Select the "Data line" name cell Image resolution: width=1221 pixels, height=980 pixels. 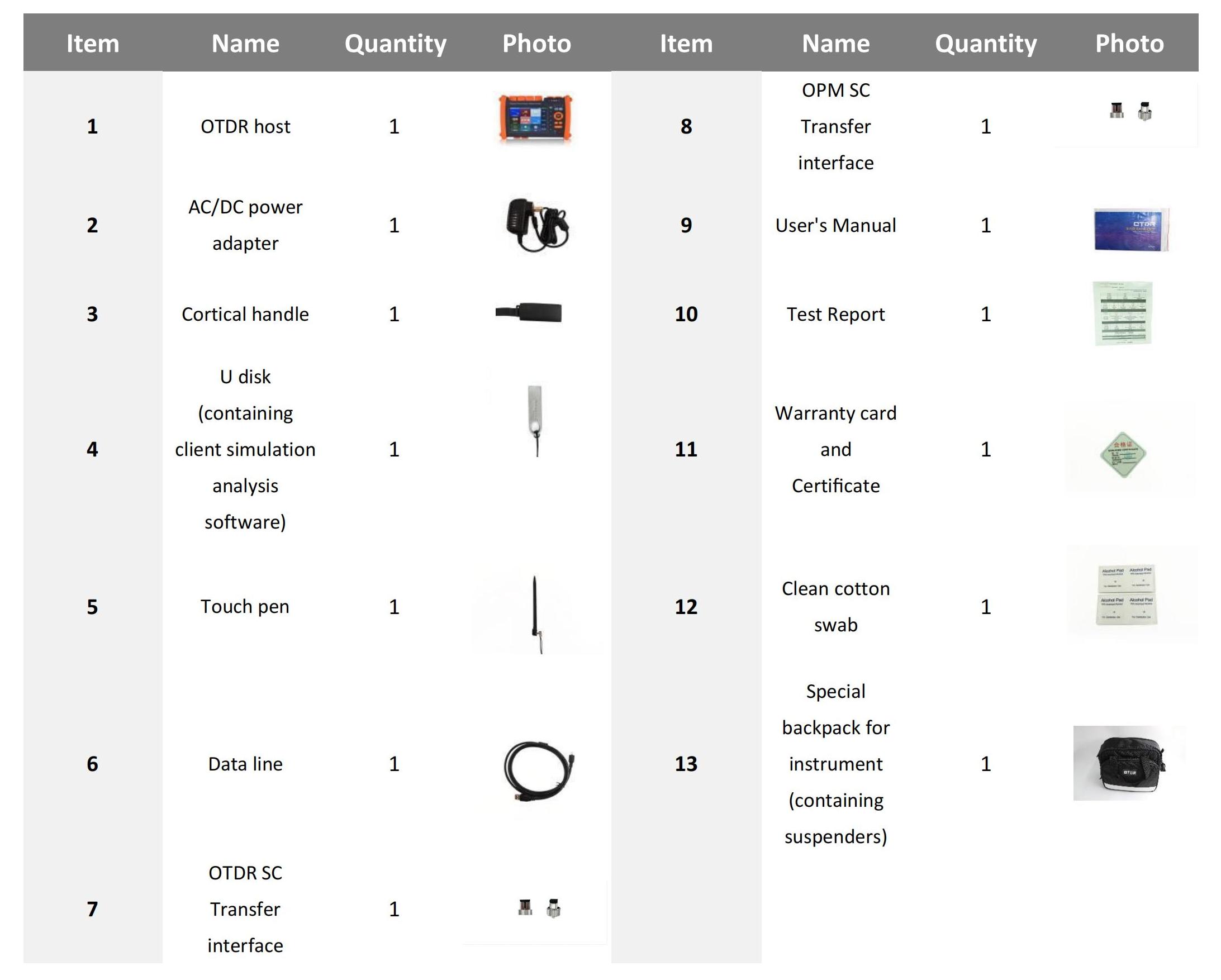point(245,764)
